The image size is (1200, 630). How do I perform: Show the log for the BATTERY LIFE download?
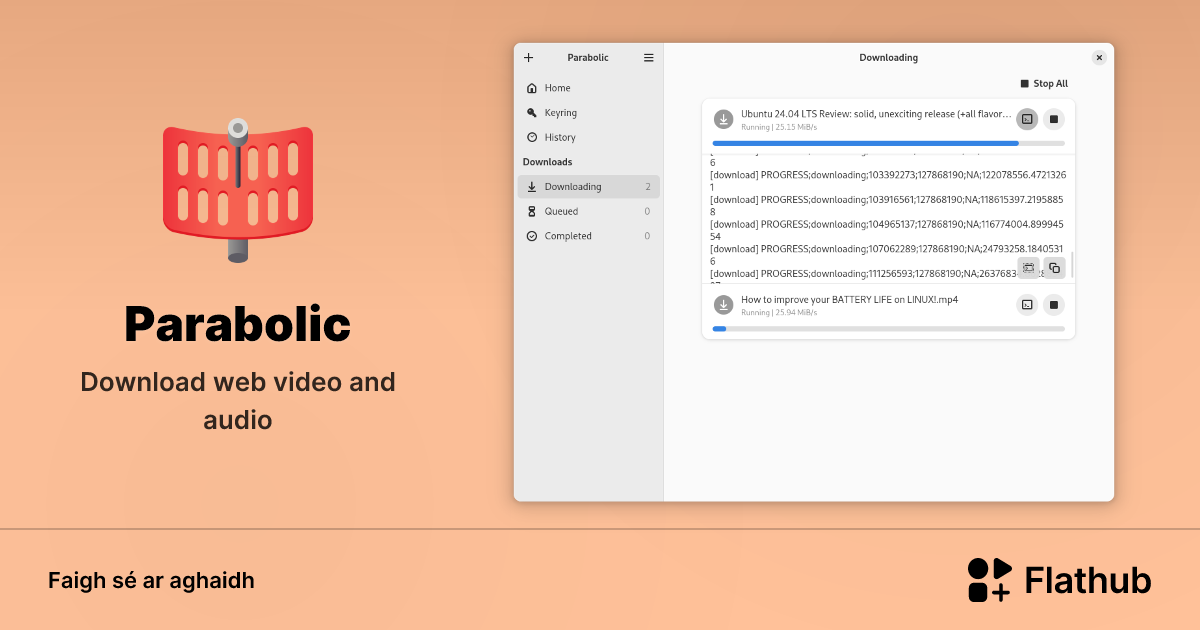(x=1027, y=305)
